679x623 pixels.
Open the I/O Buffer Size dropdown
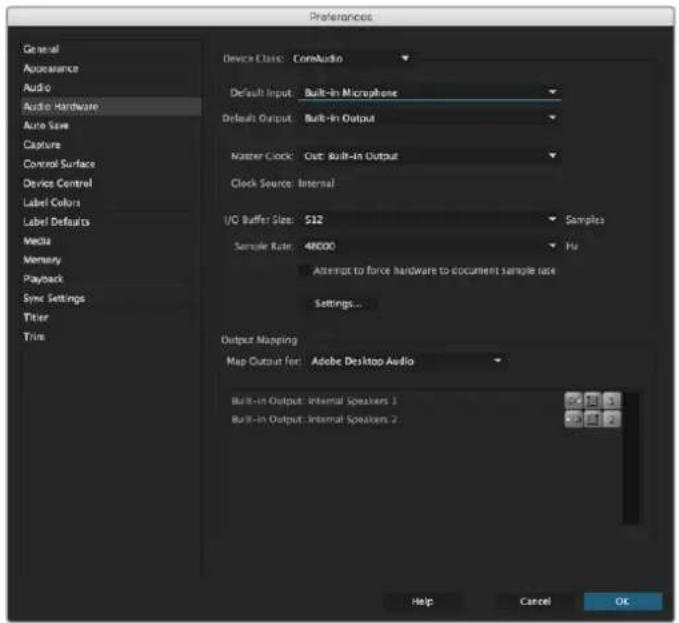pos(430,220)
